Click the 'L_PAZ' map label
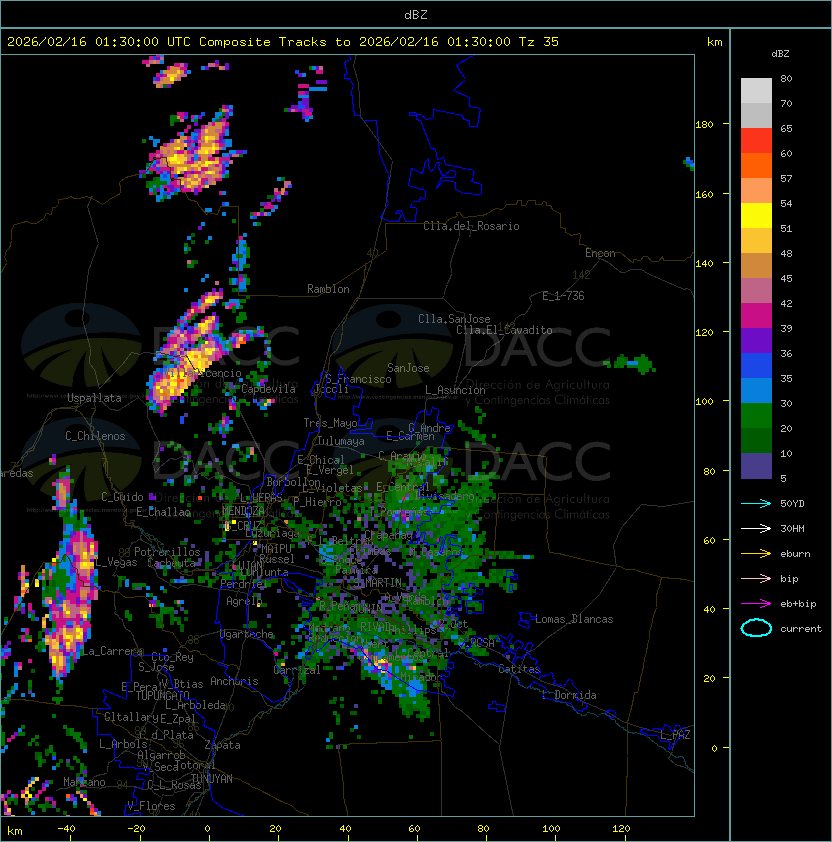Screen dimensions: 832x842 click(675, 735)
